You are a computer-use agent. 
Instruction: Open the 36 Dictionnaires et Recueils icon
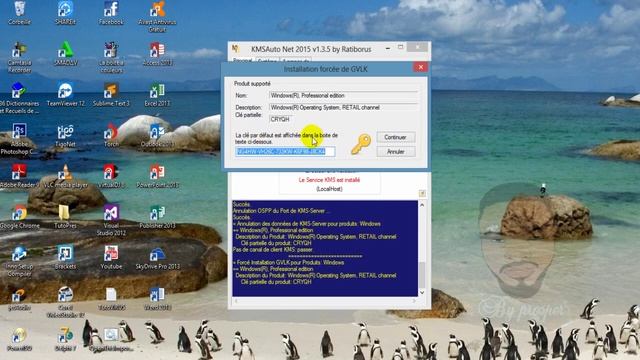click(19, 98)
